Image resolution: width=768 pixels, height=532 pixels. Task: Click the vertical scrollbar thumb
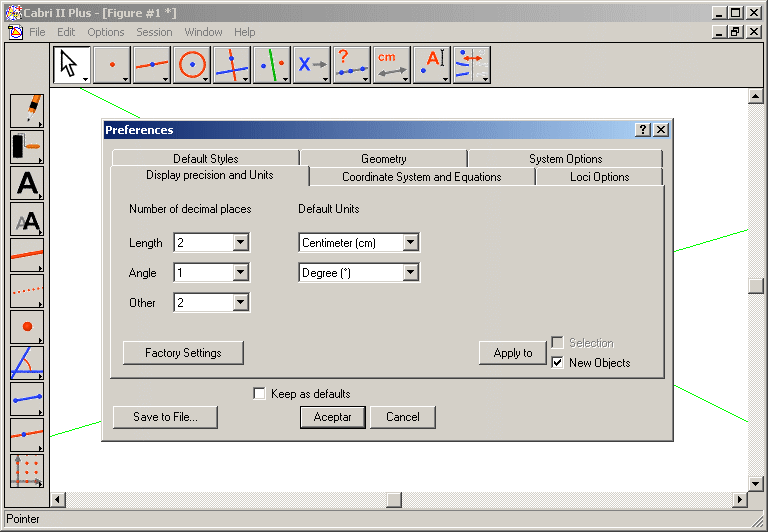click(x=756, y=286)
